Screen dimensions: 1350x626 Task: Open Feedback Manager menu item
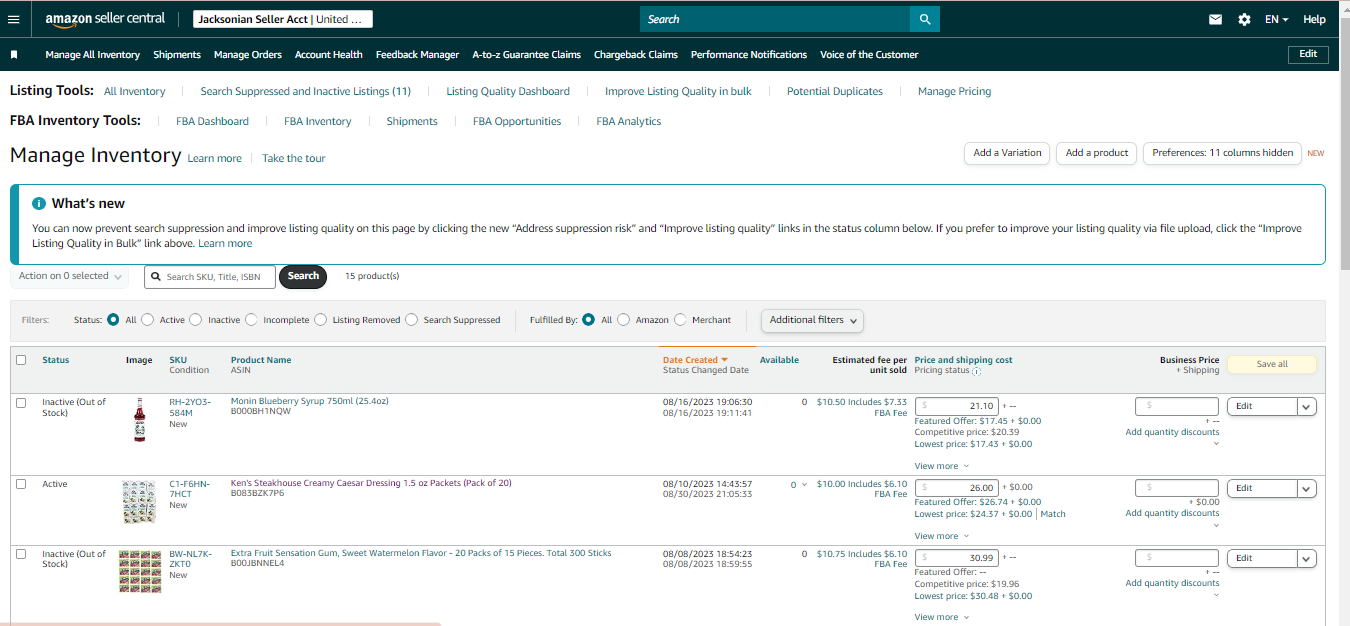pyautogui.click(x=417, y=55)
